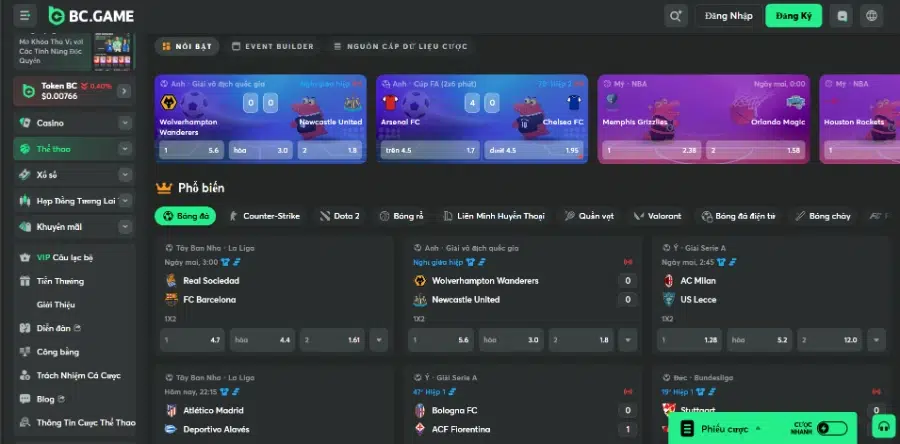The image size is (900, 444).
Task: Click the headset support icon
Action: pyautogui.click(x=882, y=427)
